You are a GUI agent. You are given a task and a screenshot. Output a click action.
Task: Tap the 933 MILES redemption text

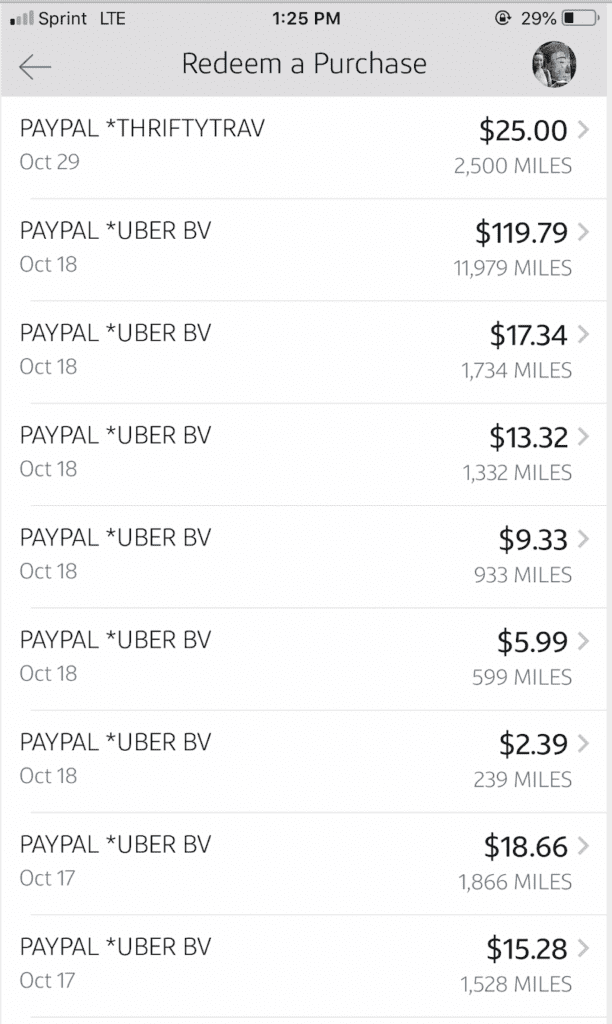coord(523,575)
